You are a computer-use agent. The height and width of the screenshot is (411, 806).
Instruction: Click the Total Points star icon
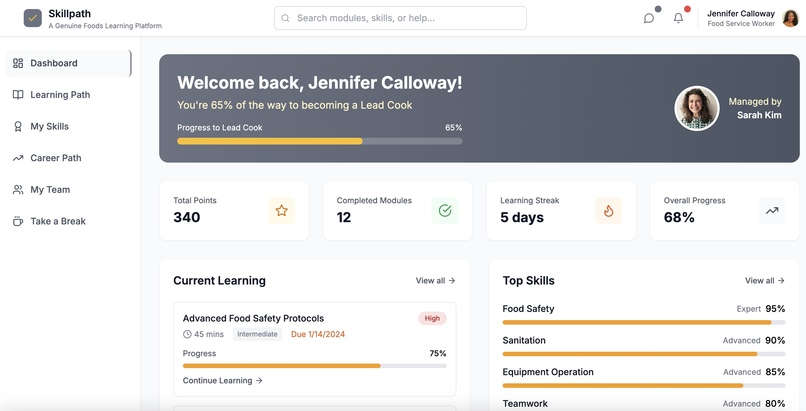coord(281,211)
